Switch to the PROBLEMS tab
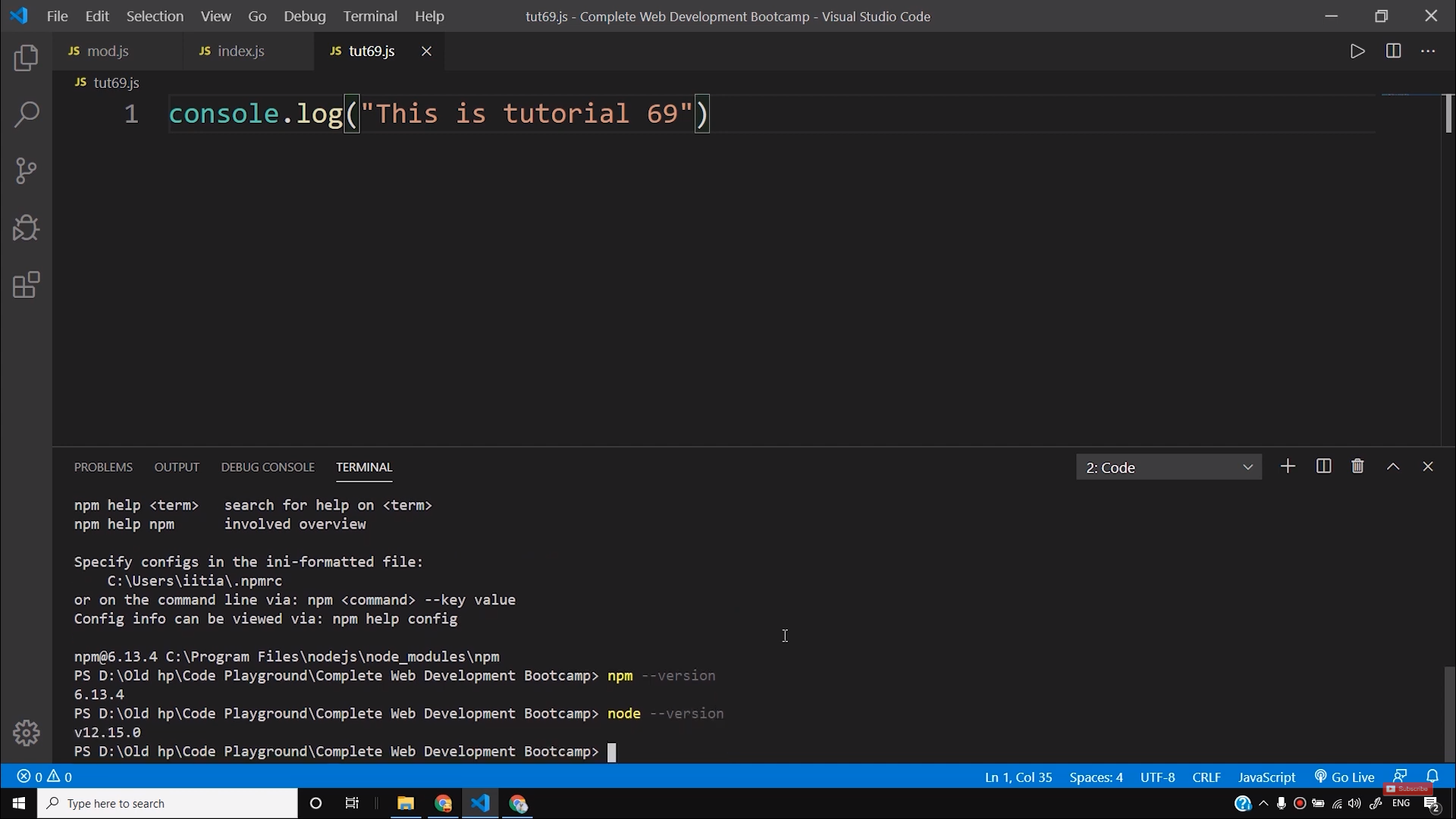Viewport: 1456px width, 819px height. 104,467
